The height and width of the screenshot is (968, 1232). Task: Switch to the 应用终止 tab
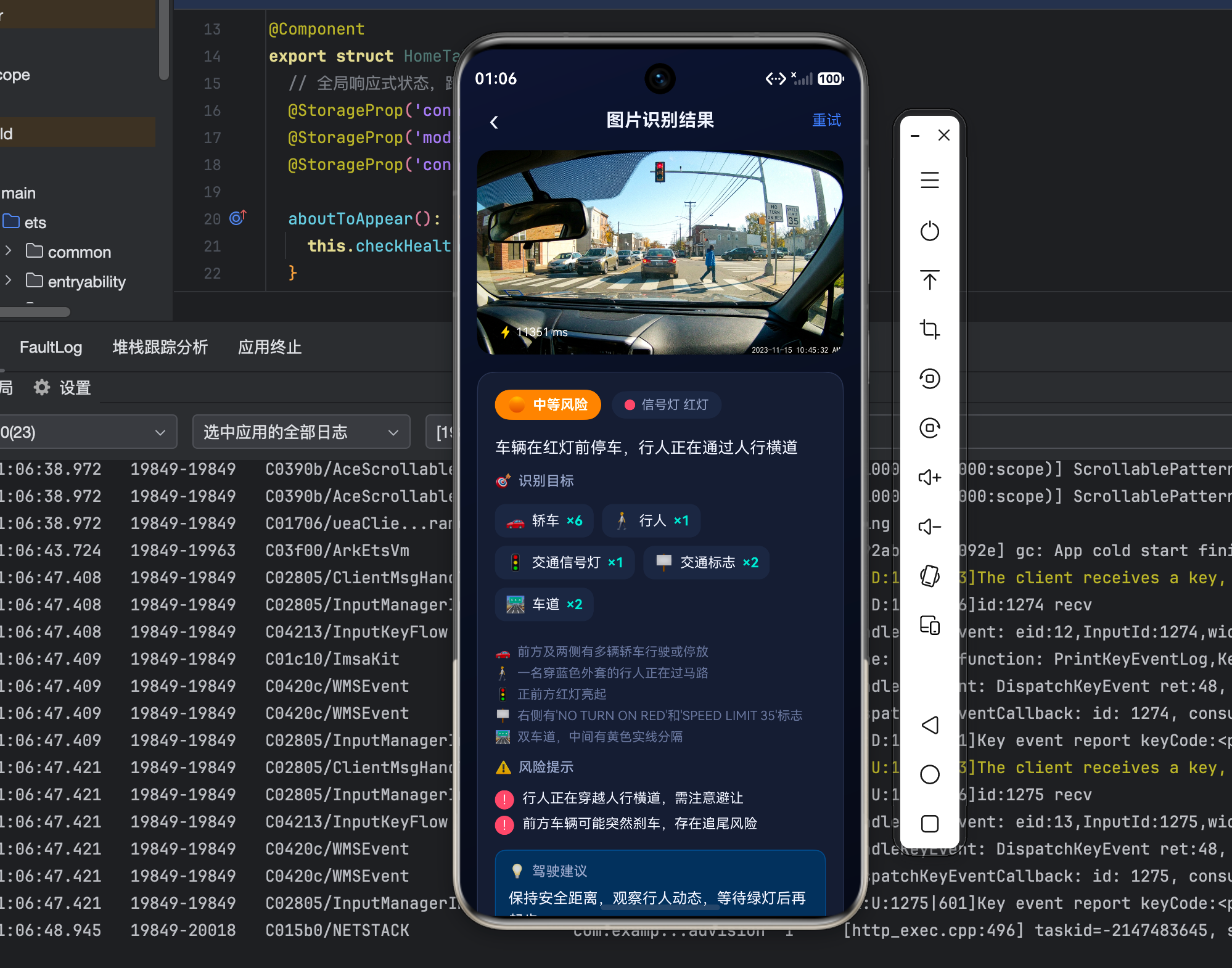point(270,347)
